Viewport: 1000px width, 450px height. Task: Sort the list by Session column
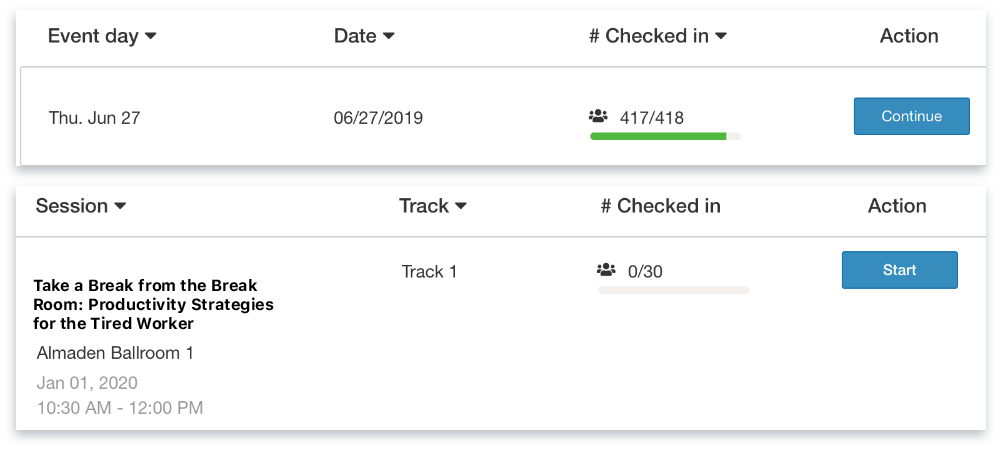80,206
